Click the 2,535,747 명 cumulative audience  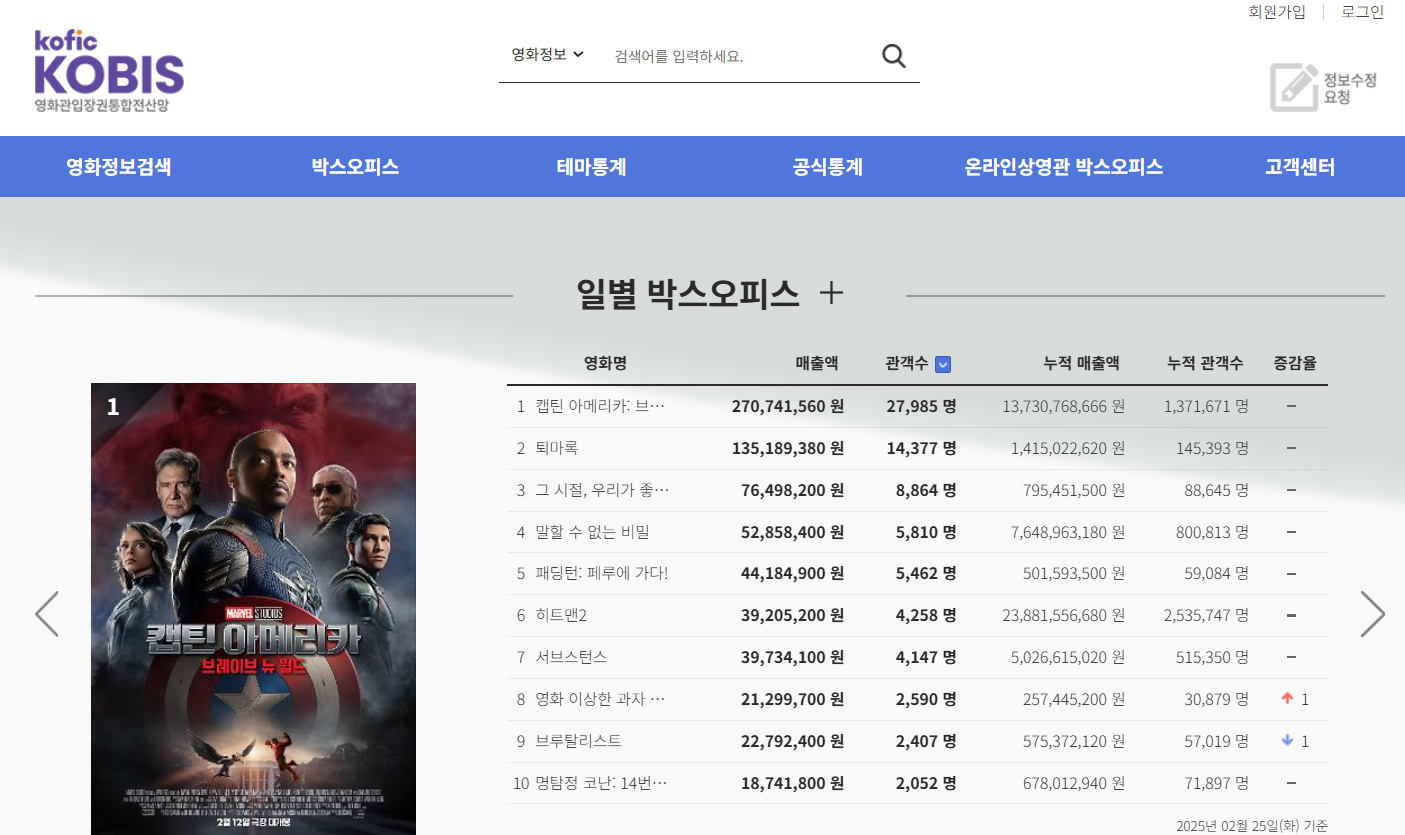pos(1206,615)
